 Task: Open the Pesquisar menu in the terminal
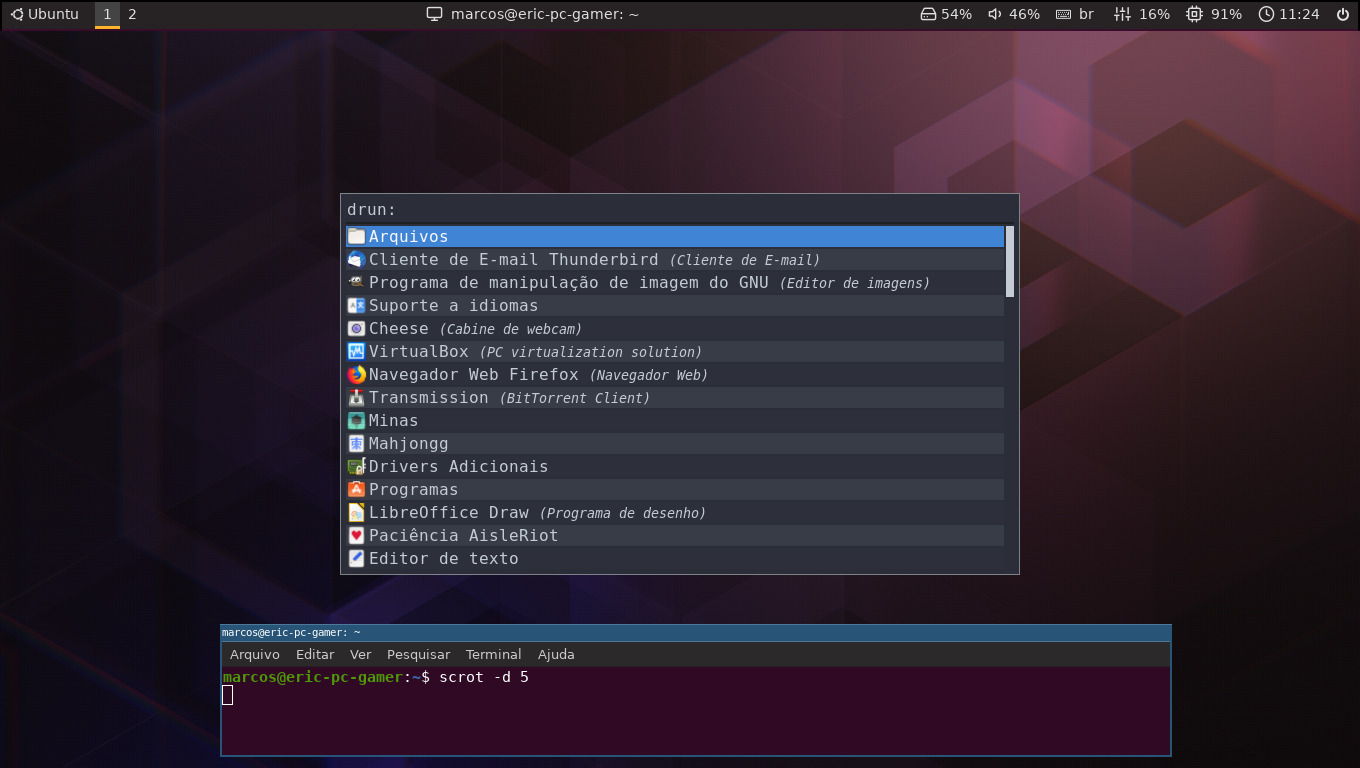418,654
